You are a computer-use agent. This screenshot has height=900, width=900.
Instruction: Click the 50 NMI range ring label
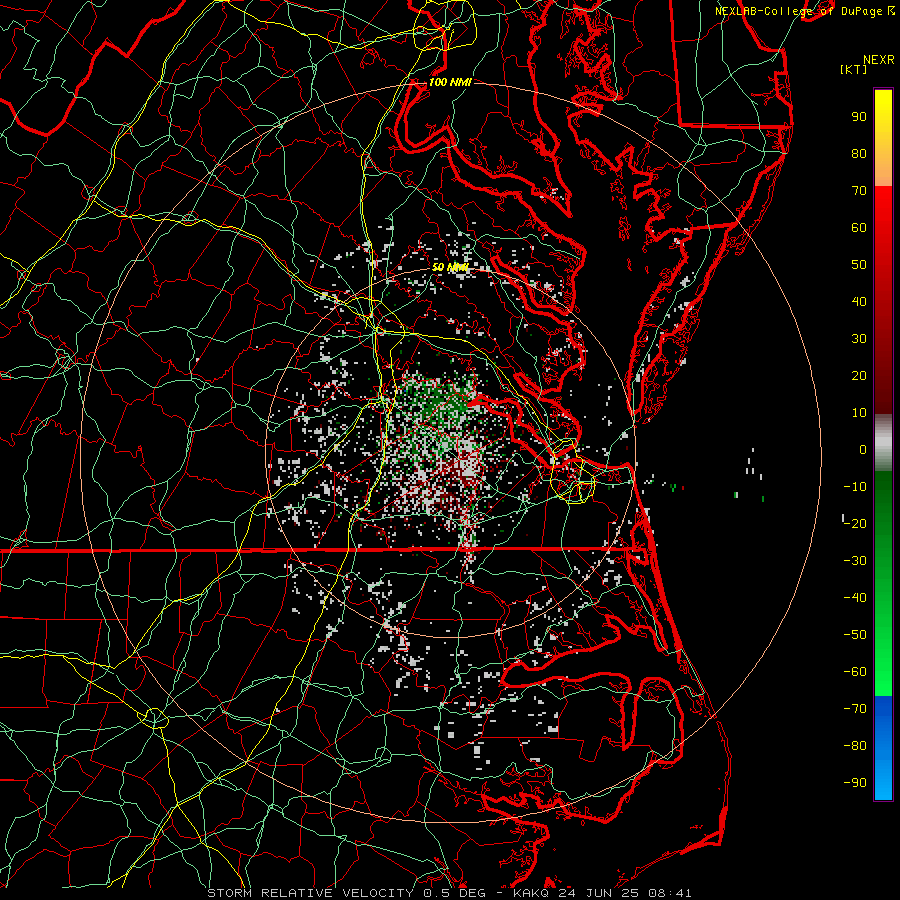[x=449, y=267]
